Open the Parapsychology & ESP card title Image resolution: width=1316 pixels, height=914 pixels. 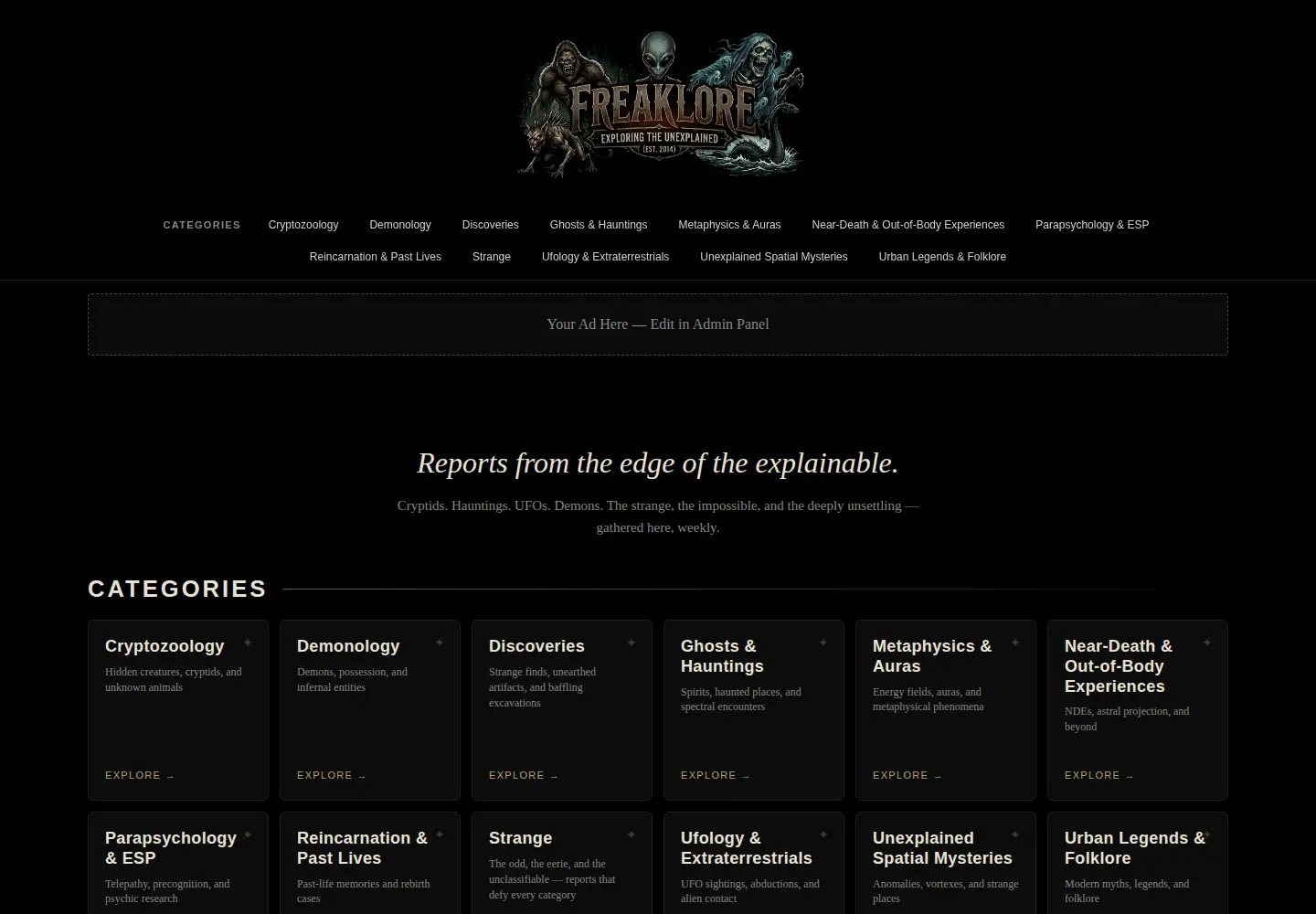(171, 848)
